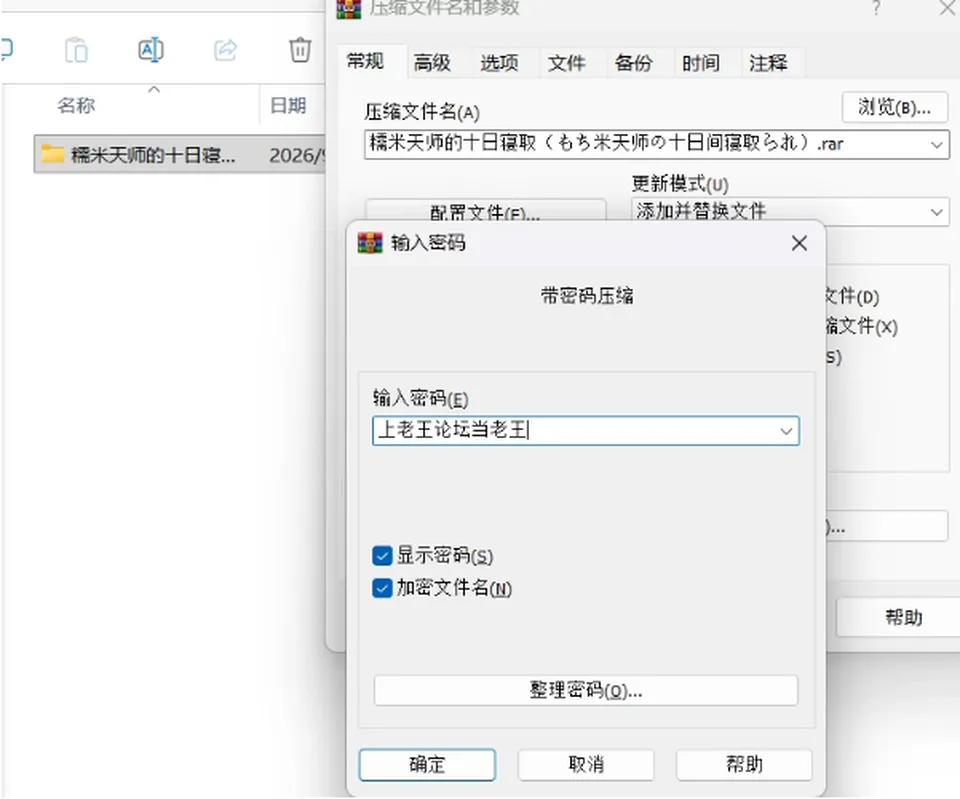Click the share icon in Explorer toolbar

coord(225,50)
